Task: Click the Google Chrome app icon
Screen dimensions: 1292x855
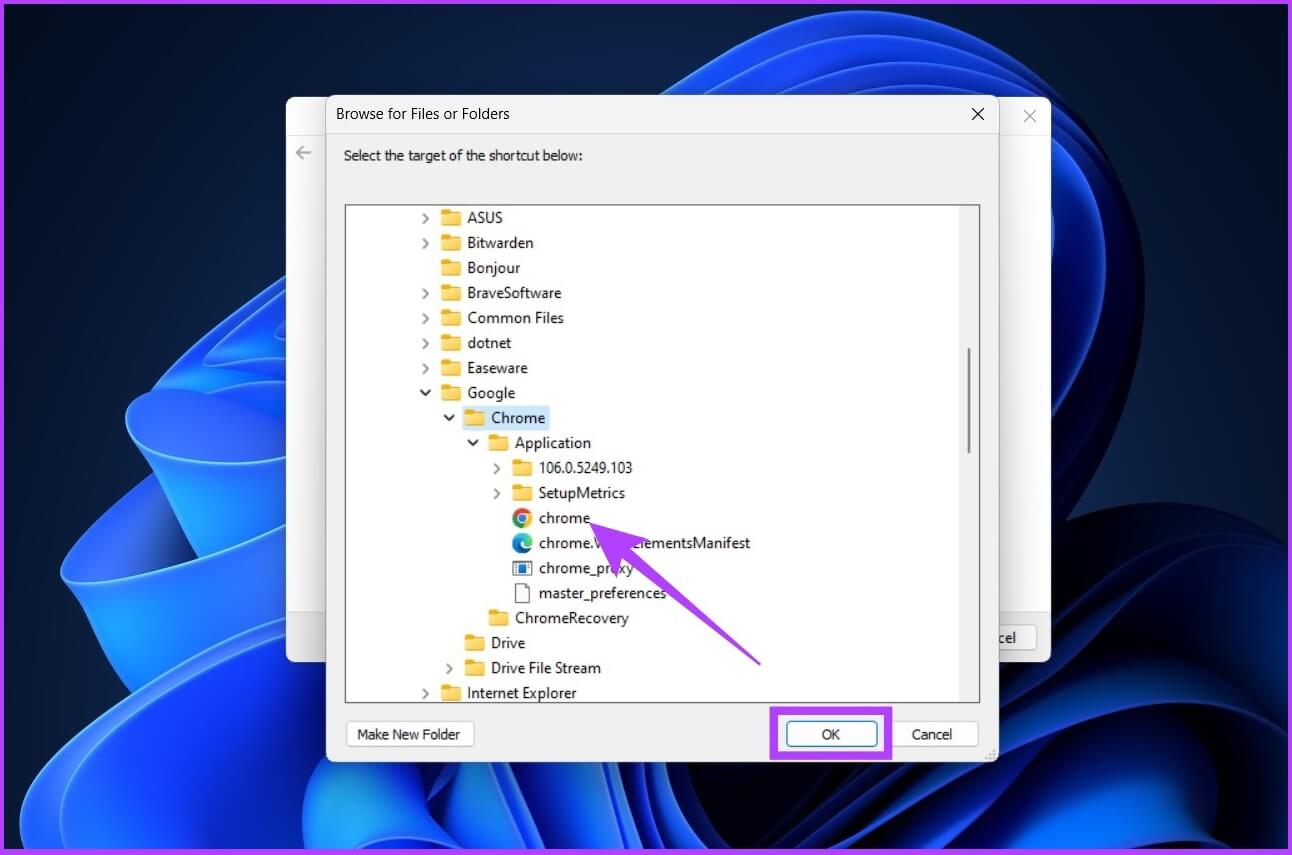Action: 522,518
